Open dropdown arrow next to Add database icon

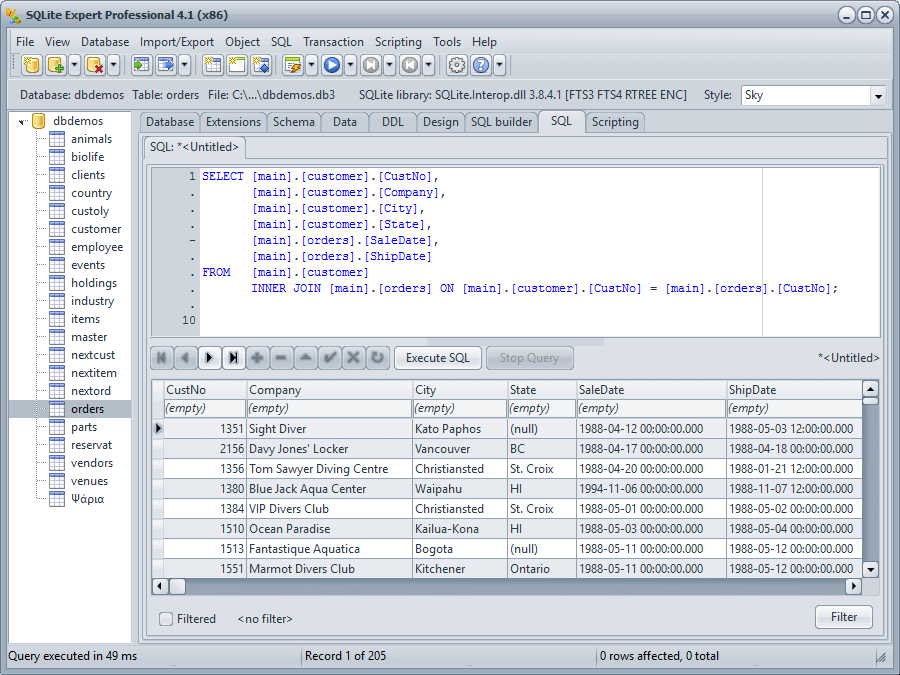pos(75,65)
